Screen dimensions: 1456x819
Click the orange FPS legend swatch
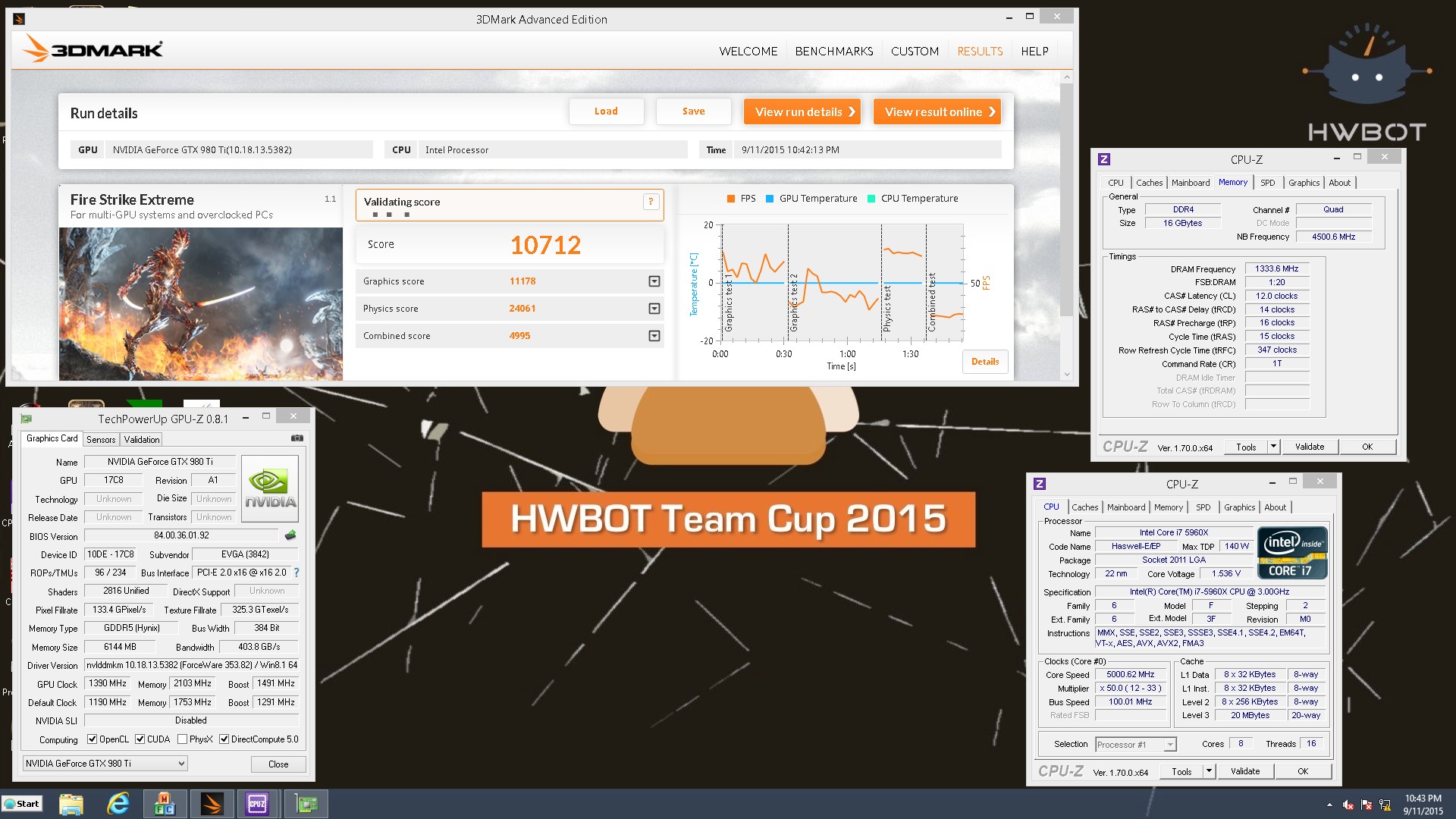pyautogui.click(x=731, y=199)
